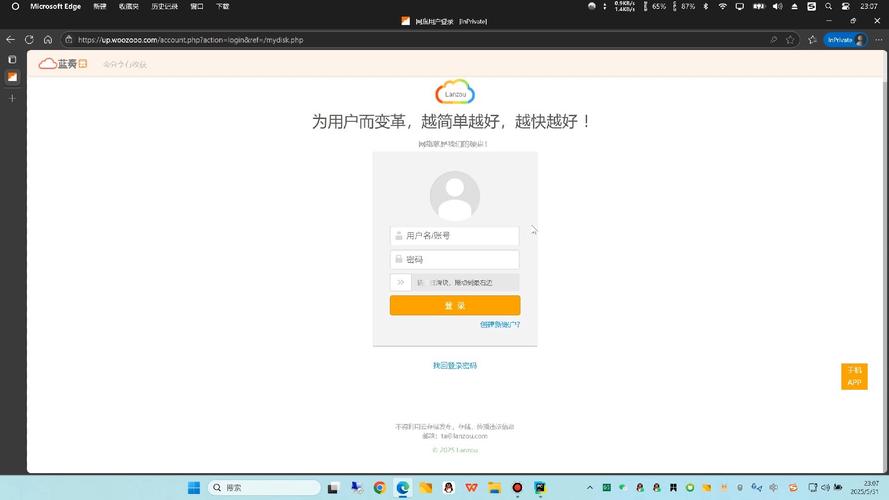Open the favorites list icon next to InPrivate
The width and height of the screenshot is (889, 500).
(x=812, y=40)
